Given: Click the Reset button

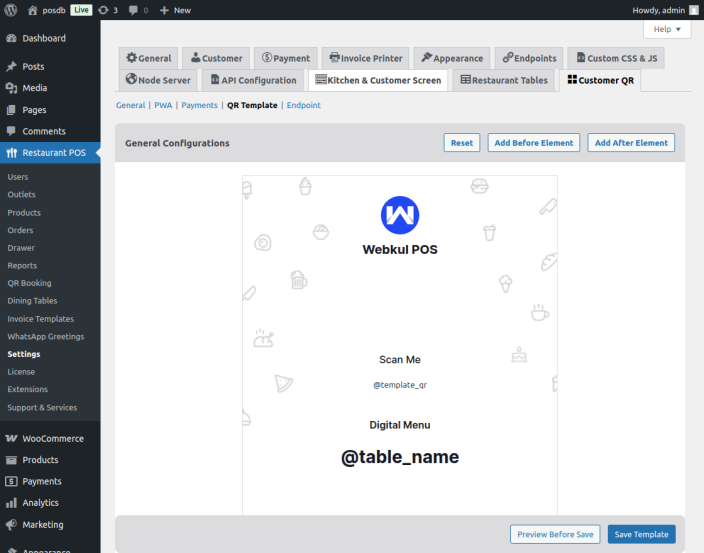Looking at the screenshot, I should (x=462, y=143).
